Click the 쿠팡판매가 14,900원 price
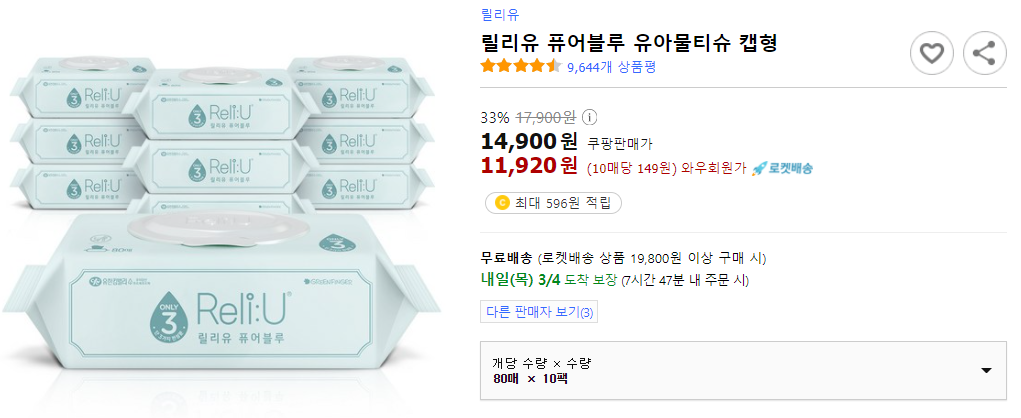 click(x=530, y=141)
